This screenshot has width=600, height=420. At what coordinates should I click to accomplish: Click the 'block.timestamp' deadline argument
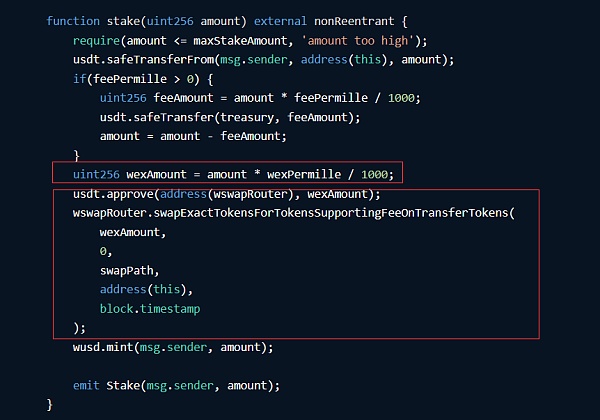(x=150, y=309)
